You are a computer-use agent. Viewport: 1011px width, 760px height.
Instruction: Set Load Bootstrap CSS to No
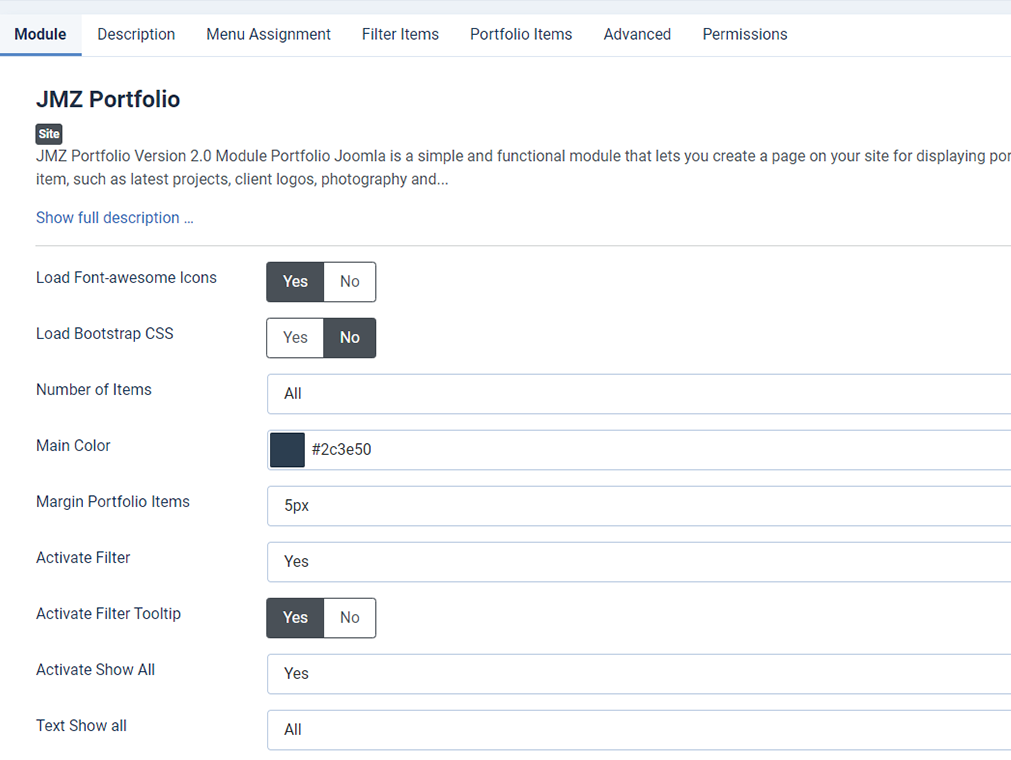tap(349, 338)
